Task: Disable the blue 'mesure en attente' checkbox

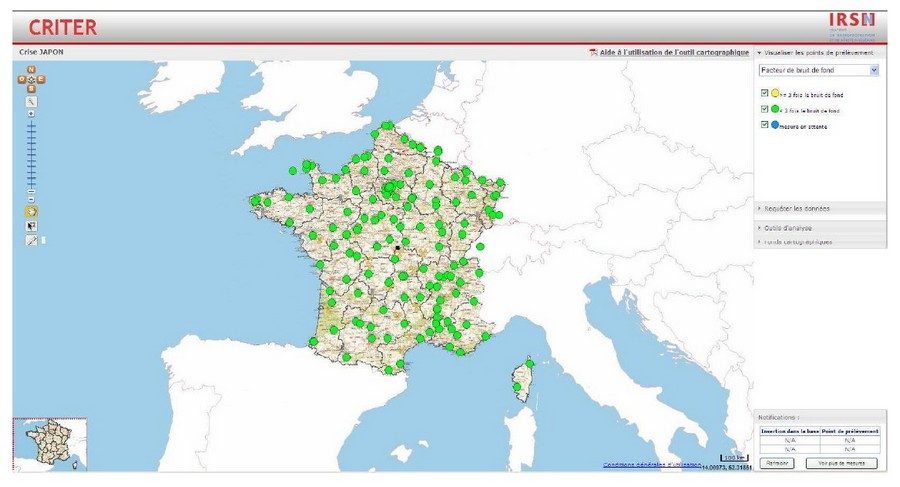Action: coord(765,125)
